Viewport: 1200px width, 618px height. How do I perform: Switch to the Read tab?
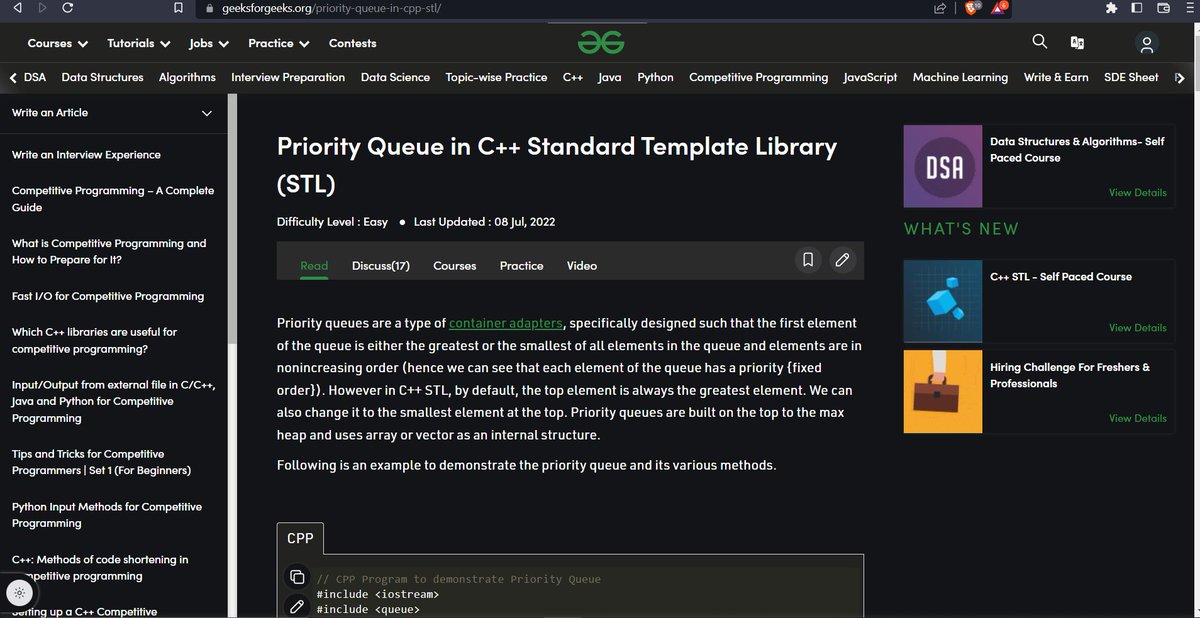coord(314,266)
